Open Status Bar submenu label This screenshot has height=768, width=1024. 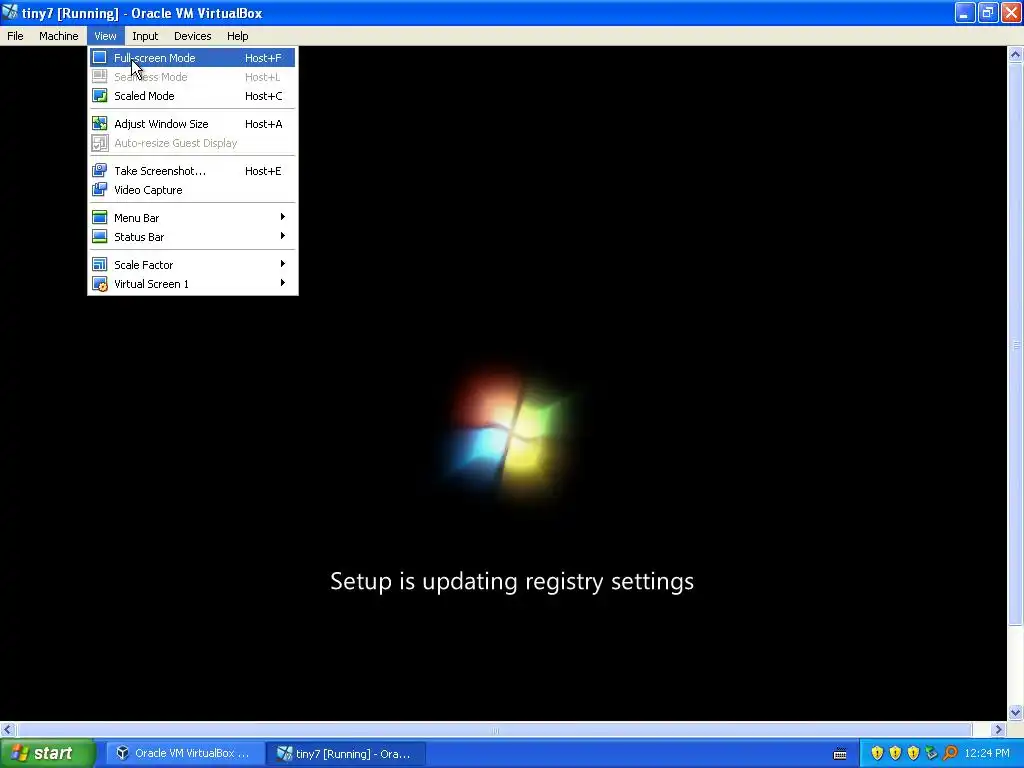pyautogui.click(x=139, y=237)
